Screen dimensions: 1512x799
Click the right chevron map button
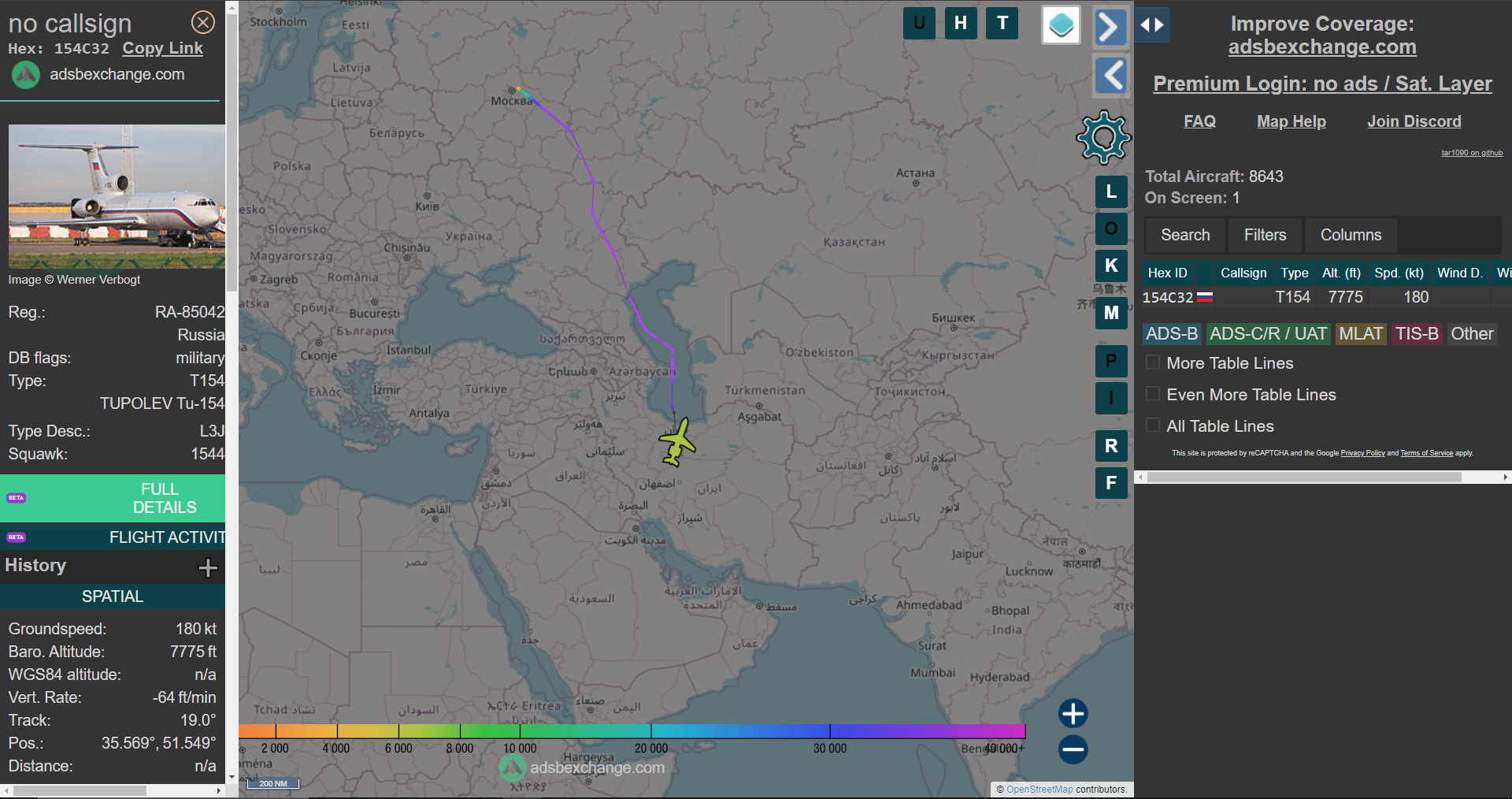tap(1110, 28)
